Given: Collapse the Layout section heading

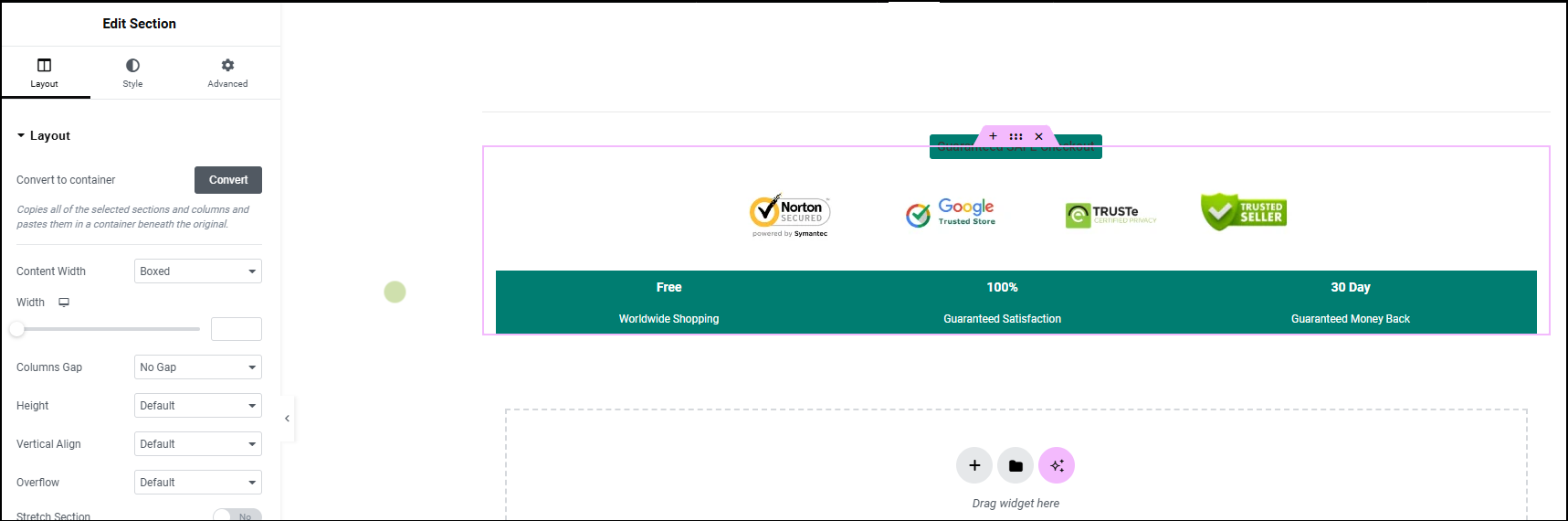Looking at the screenshot, I should pyautogui.click(x=44, y=136).
